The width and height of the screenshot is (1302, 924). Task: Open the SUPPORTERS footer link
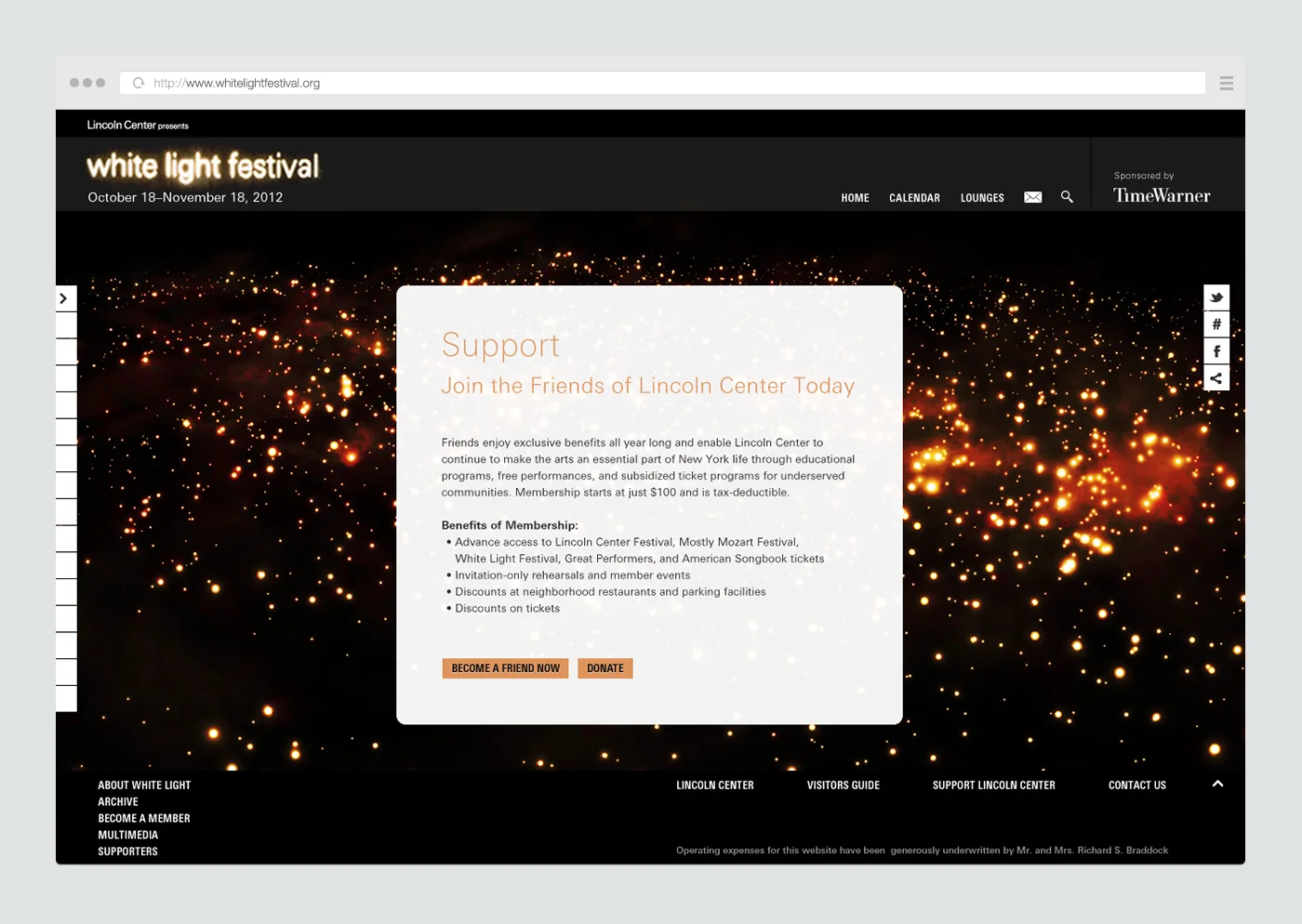(127, 851)
